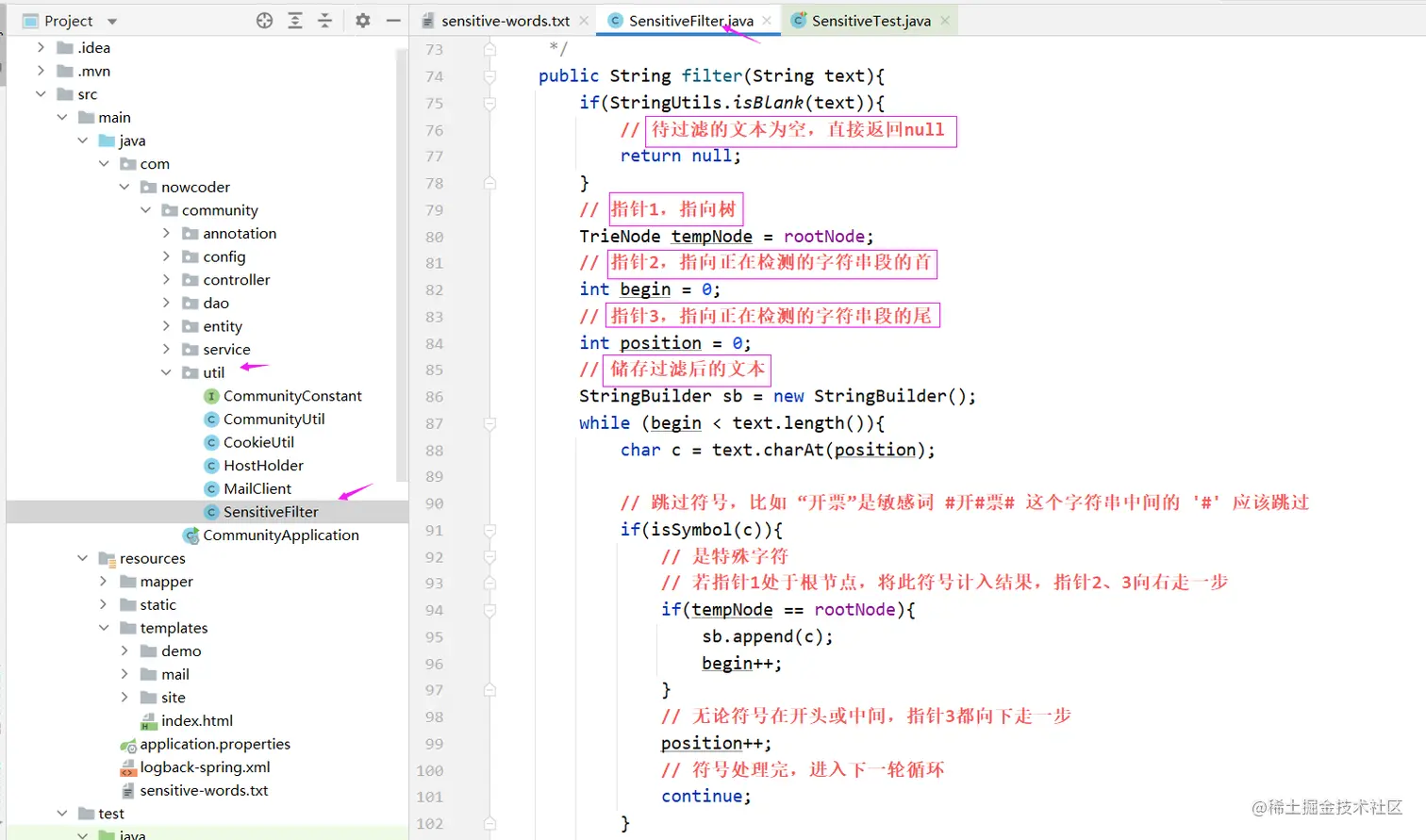
Task: Close the SensitiveTest.java tab
Action: [945, 21]
